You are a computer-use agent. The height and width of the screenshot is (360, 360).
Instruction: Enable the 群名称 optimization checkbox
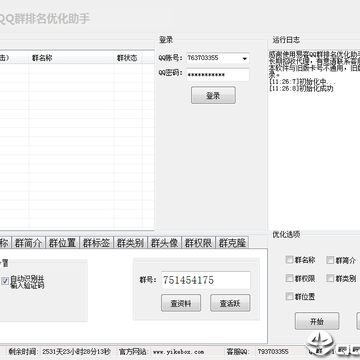(289, 260)
